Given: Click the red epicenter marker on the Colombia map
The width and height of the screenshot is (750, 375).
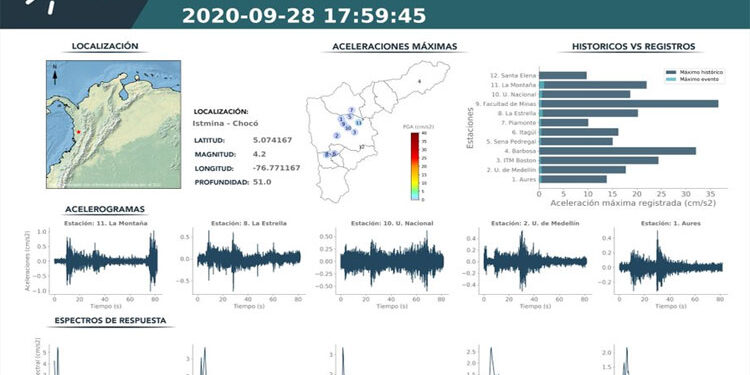Looking at the screenshot, I should click(78, 132).
